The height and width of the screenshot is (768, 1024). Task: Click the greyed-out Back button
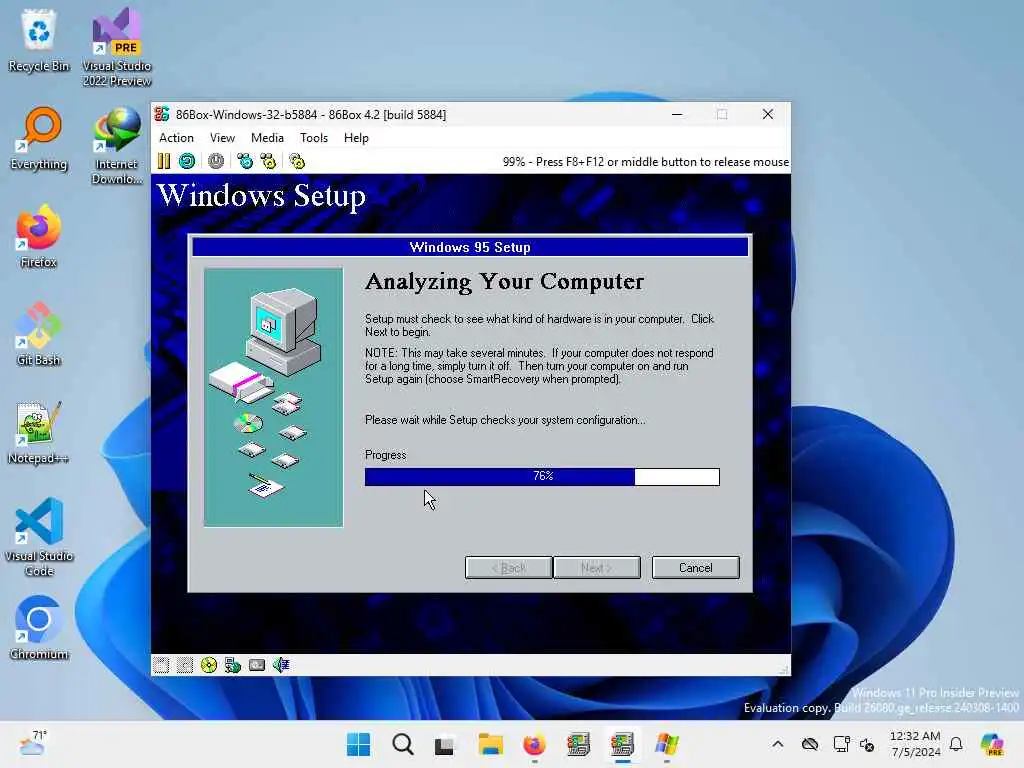click(509, 568)
